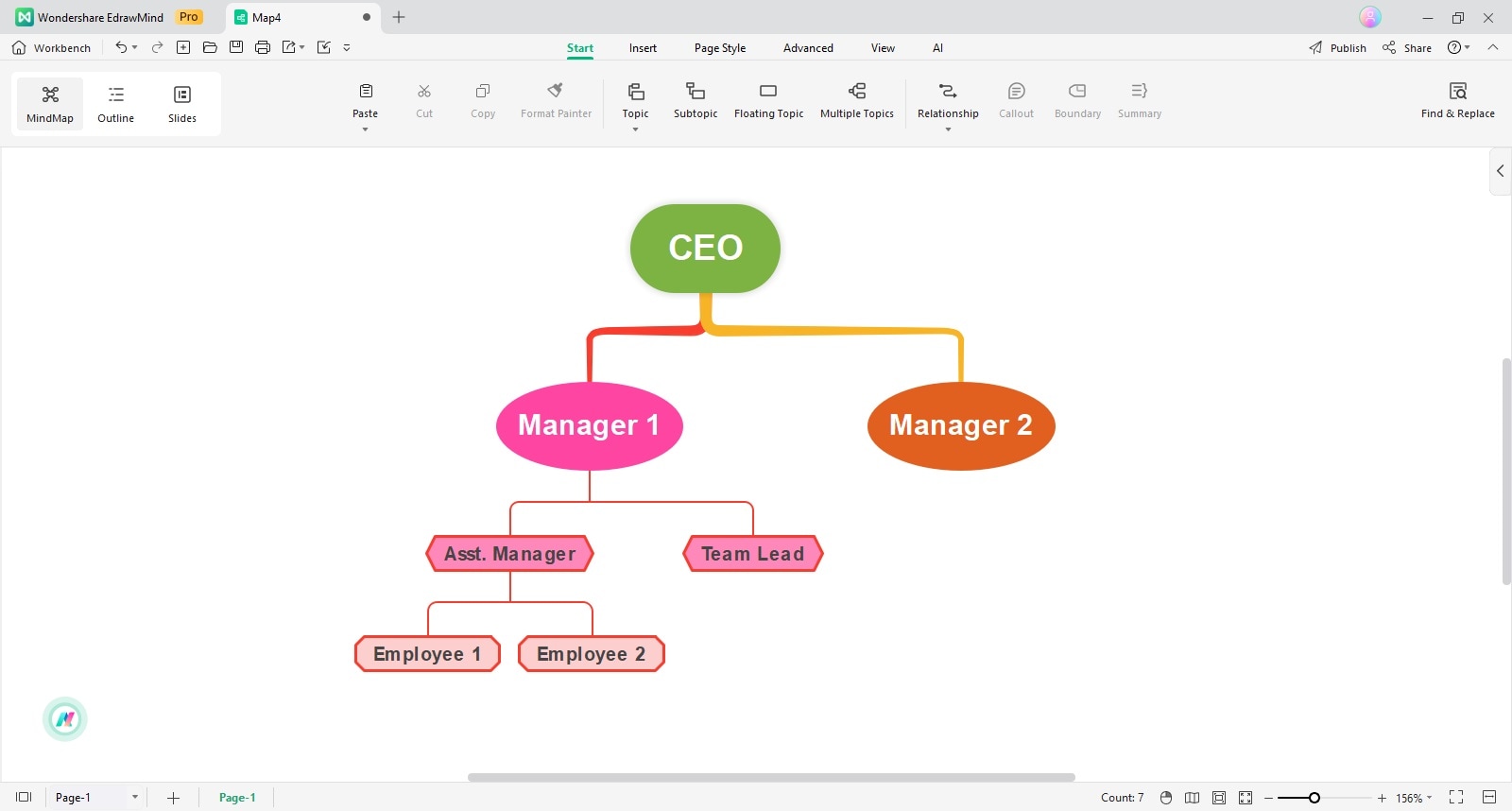Switch to Outline view mode
The width and height of the screenshot is (1512, 811).
pos(115,104)
